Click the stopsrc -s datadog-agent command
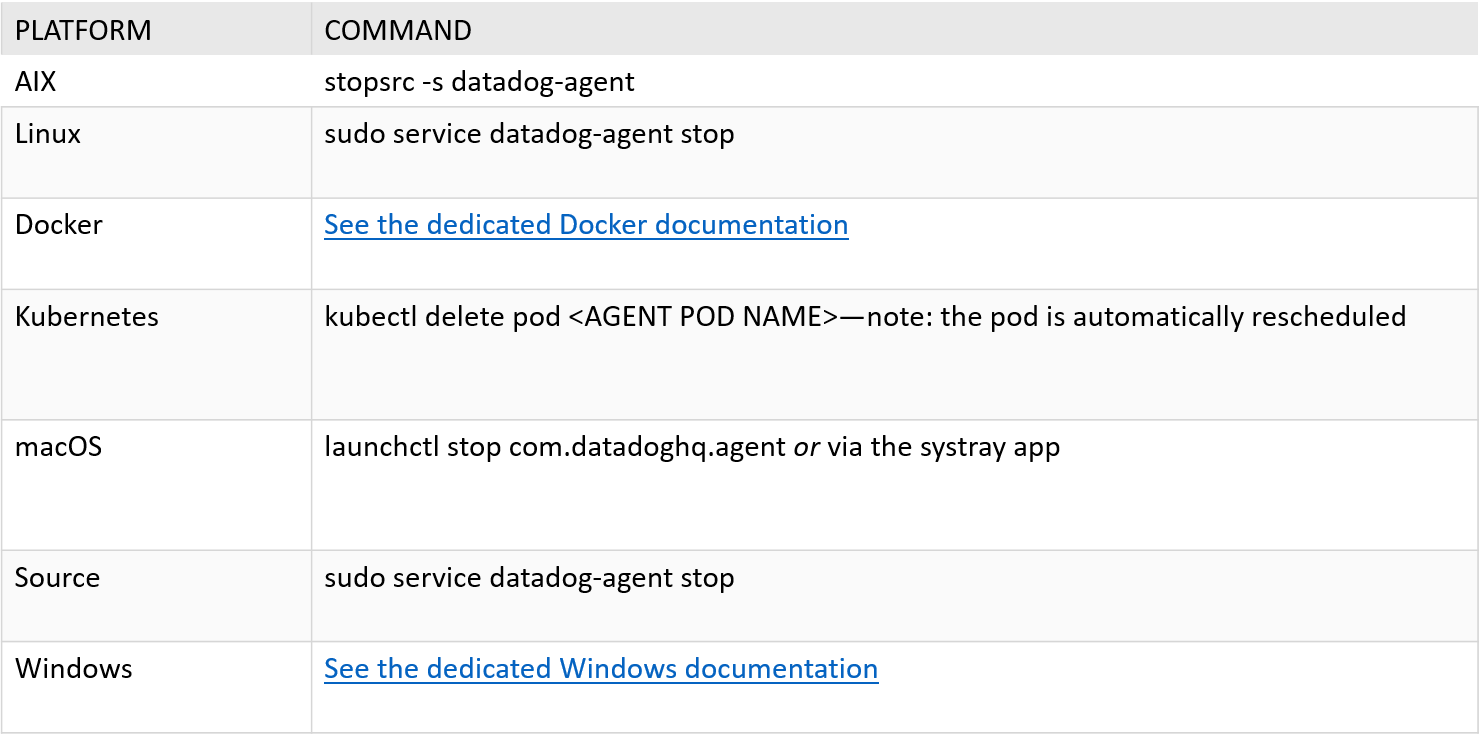The image size is (1480, 735). pyautogui.click(x=479, y=81)
